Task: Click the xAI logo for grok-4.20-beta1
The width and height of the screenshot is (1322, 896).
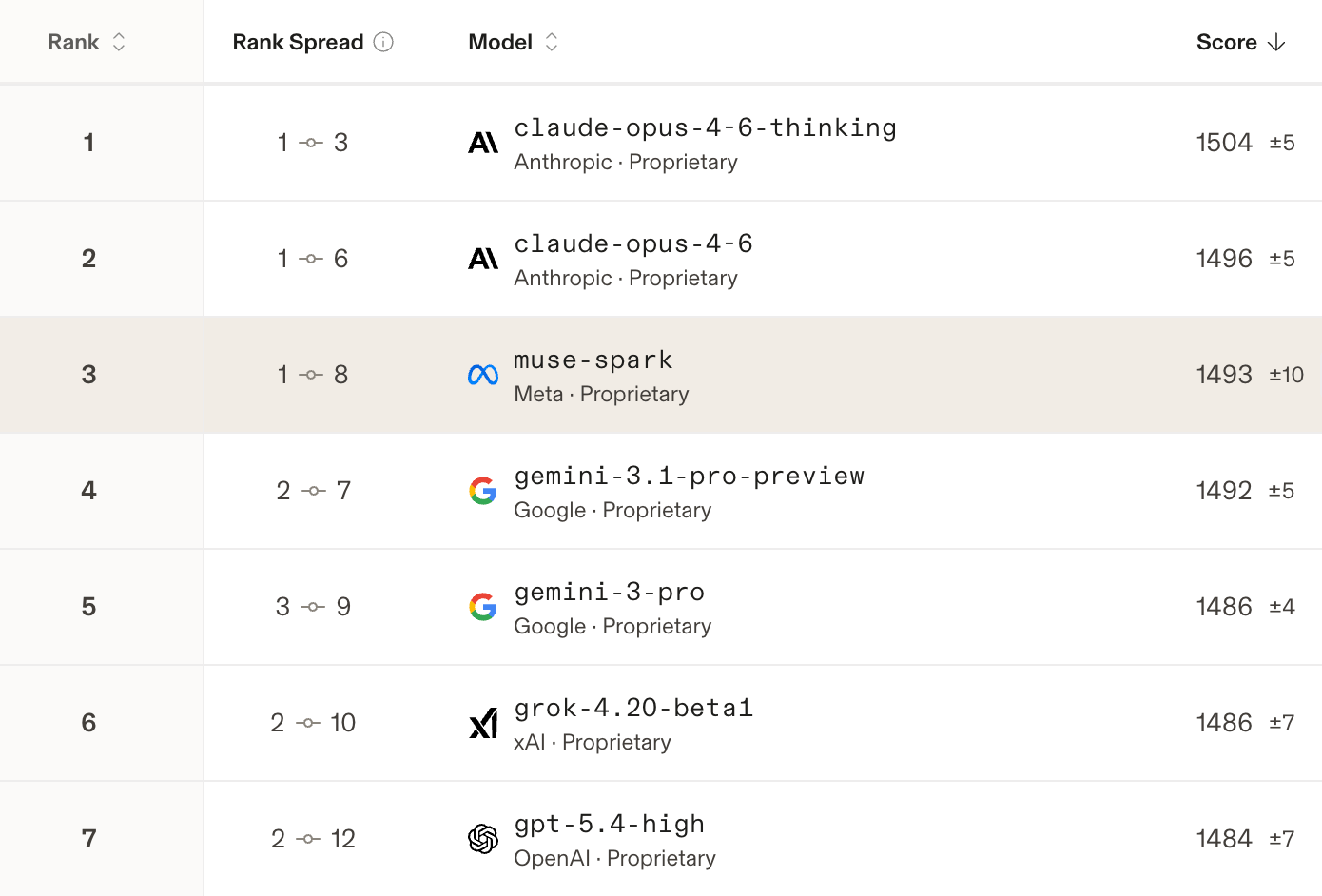Action: tap(483, 723)
